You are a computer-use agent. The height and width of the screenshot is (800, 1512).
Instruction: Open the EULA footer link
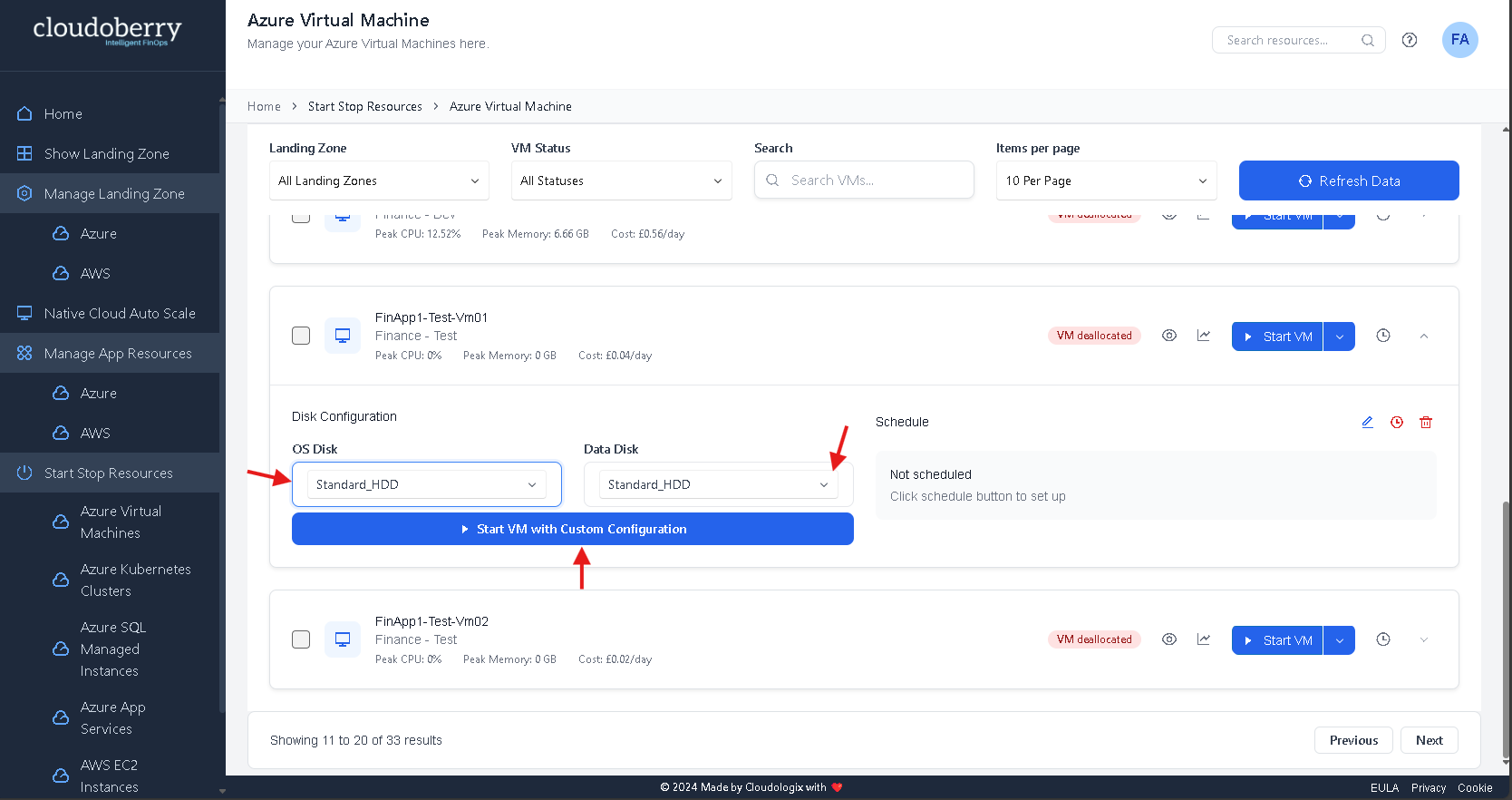click(1384, 787)
